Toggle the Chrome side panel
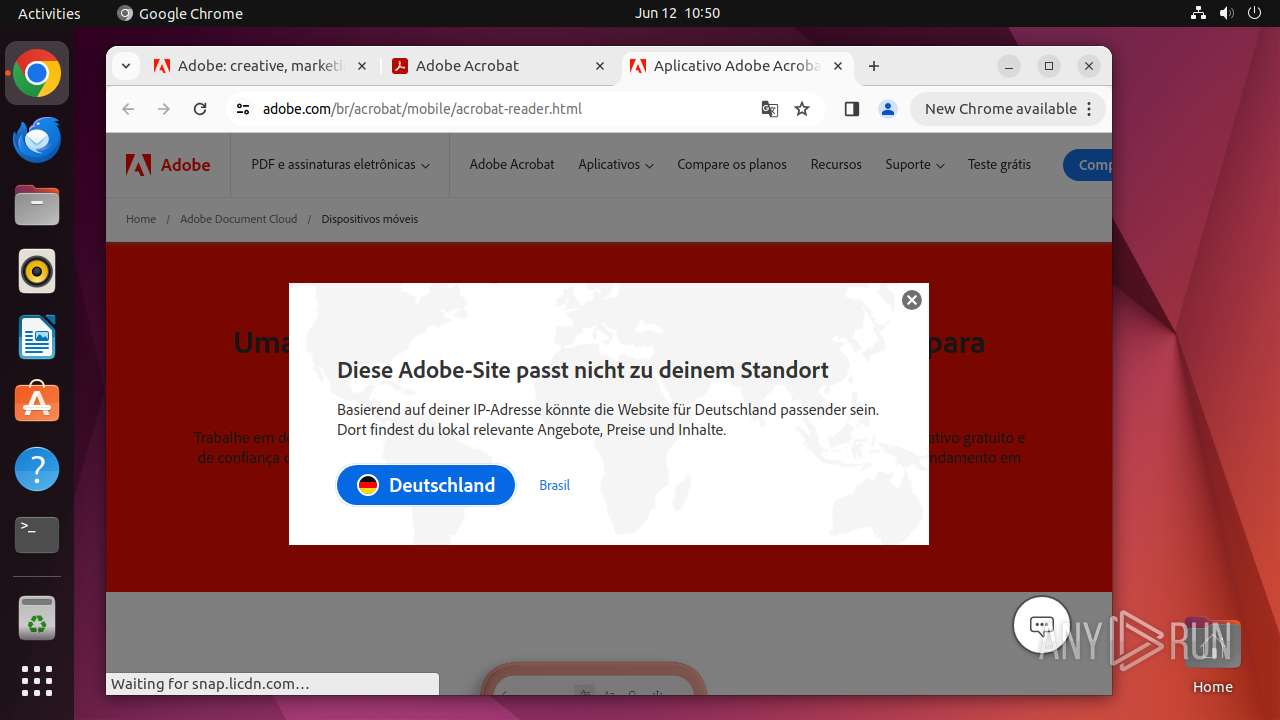 coord(852,109)
